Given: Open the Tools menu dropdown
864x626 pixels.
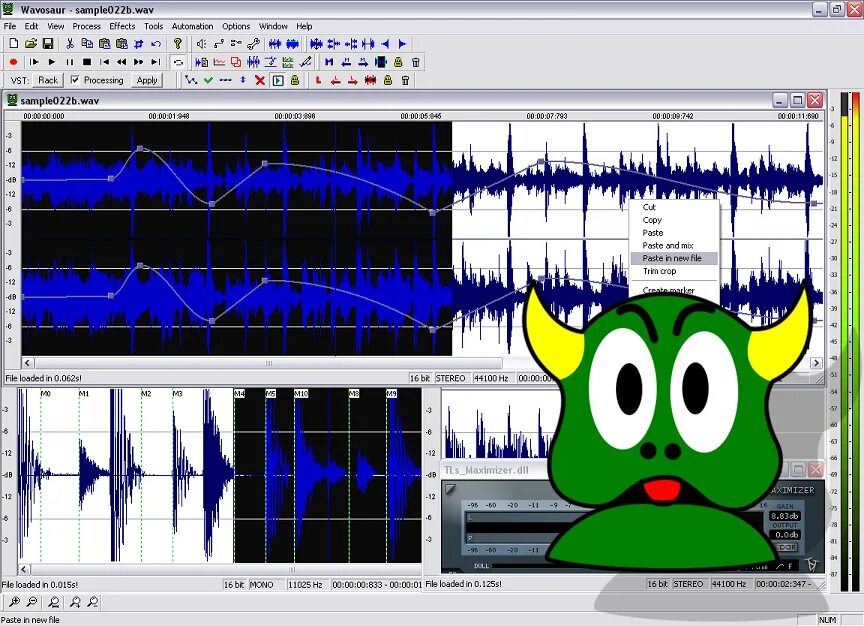Looking at the screenshot, I should click(153, 26).
